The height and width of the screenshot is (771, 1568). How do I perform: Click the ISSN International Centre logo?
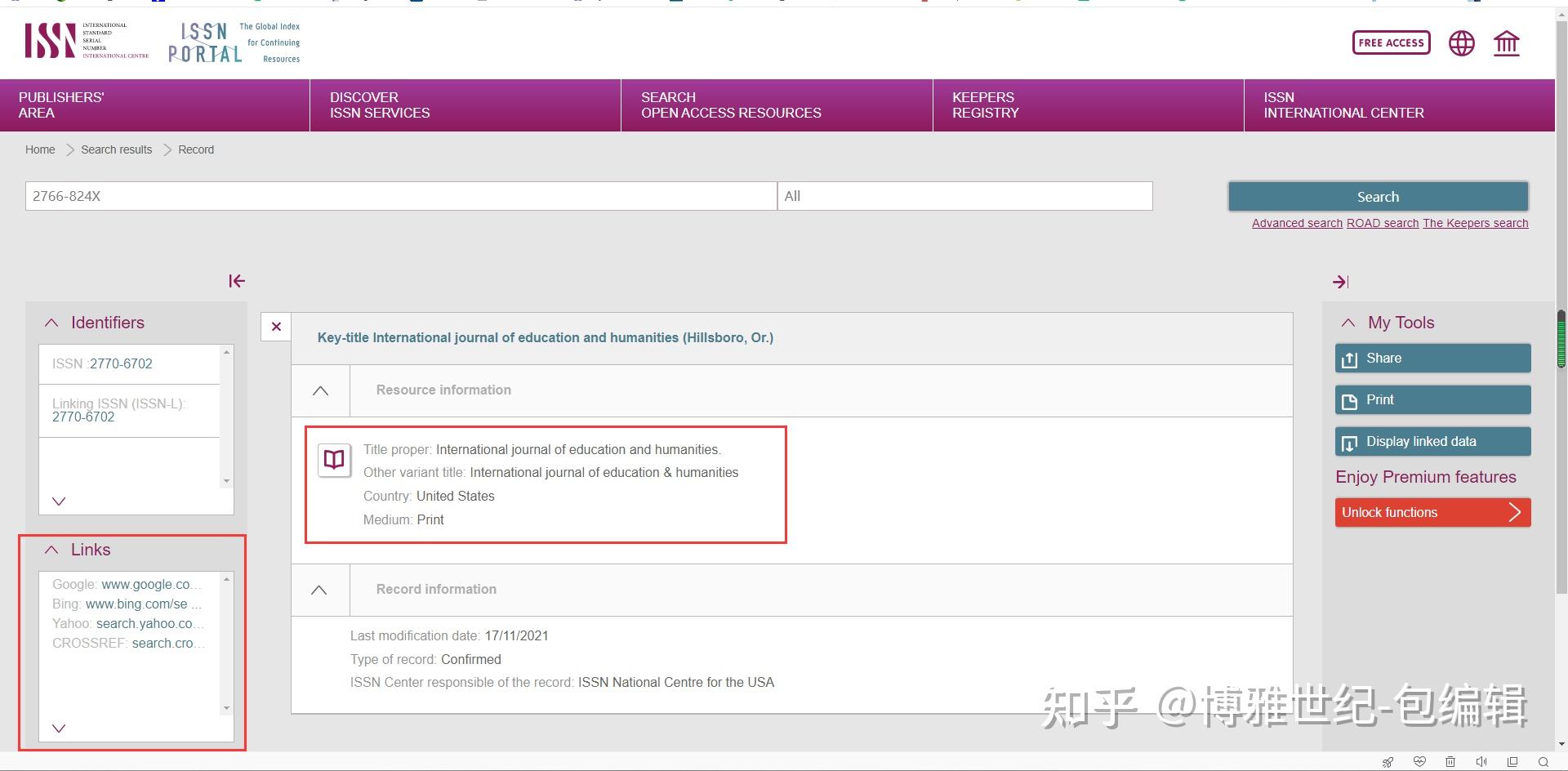87,41
